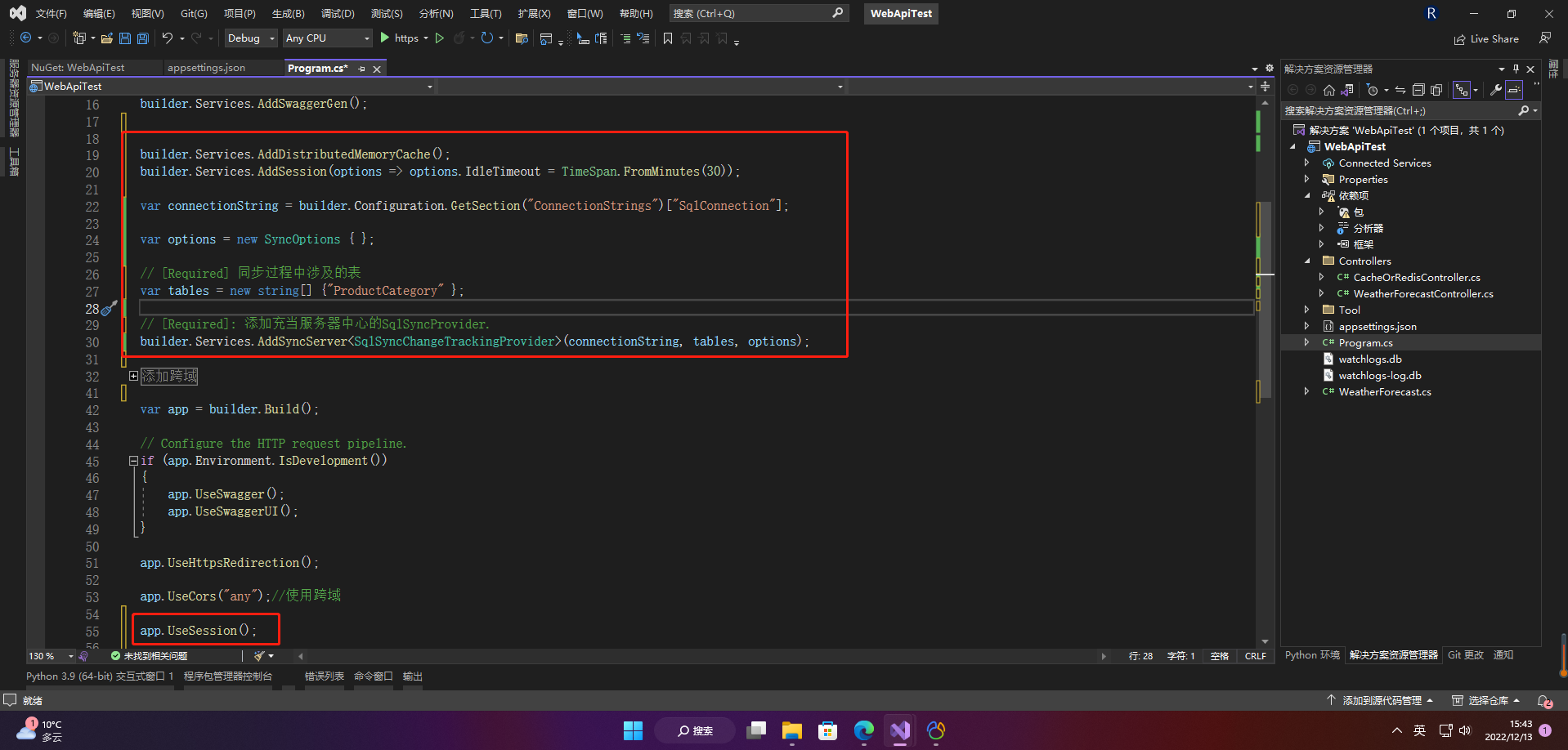Expand the collapsed 添加跨域 region at line 32

tap(133, 376)
